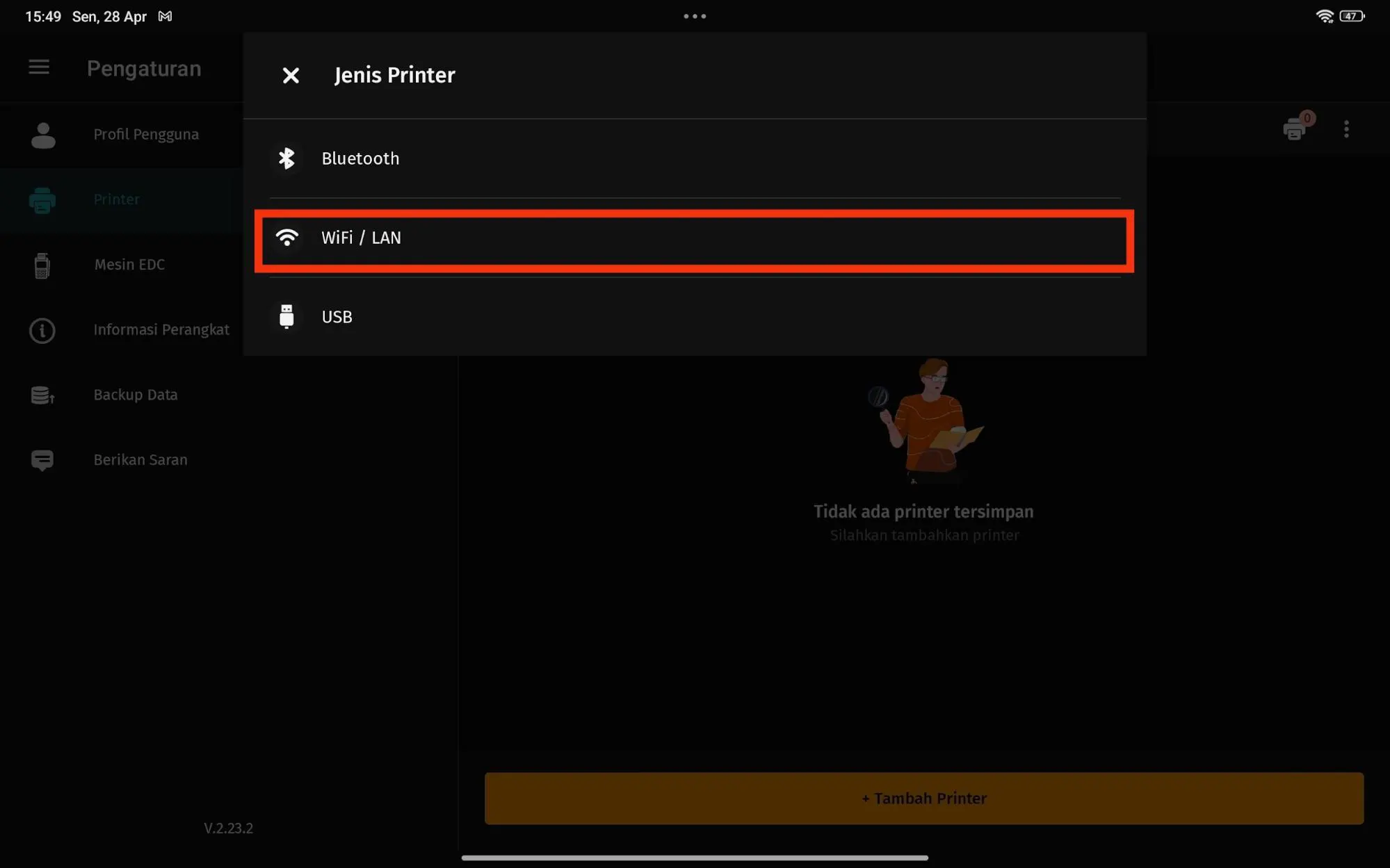Click the Mesin EDC terminal icon
The width and height of the screenshot is (1390, 868).
tap(42, 265)
